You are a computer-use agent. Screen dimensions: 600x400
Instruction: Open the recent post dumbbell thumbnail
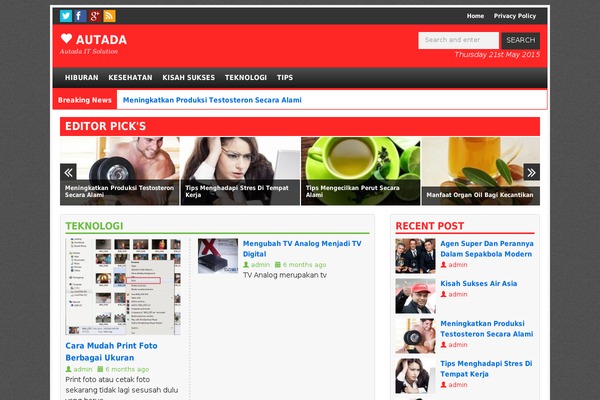tap(416, 336)
